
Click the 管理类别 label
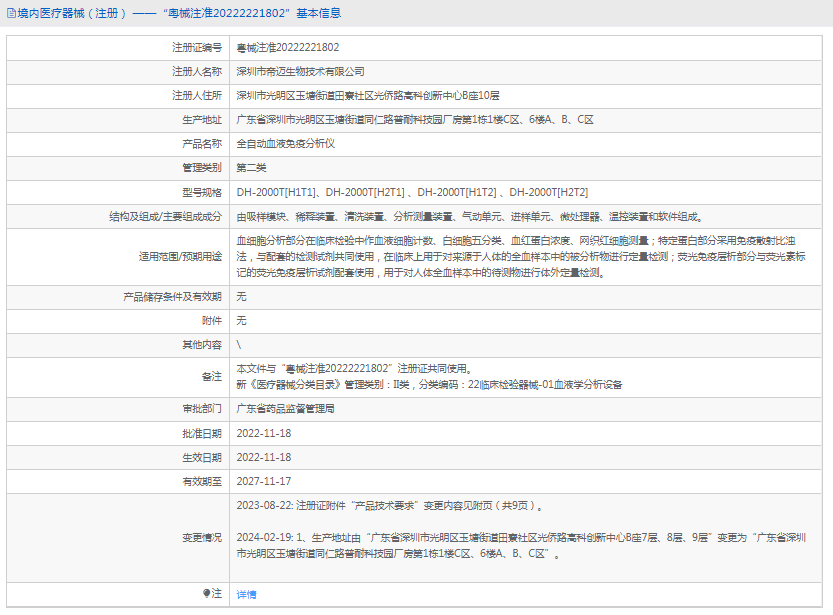(202, 168)
